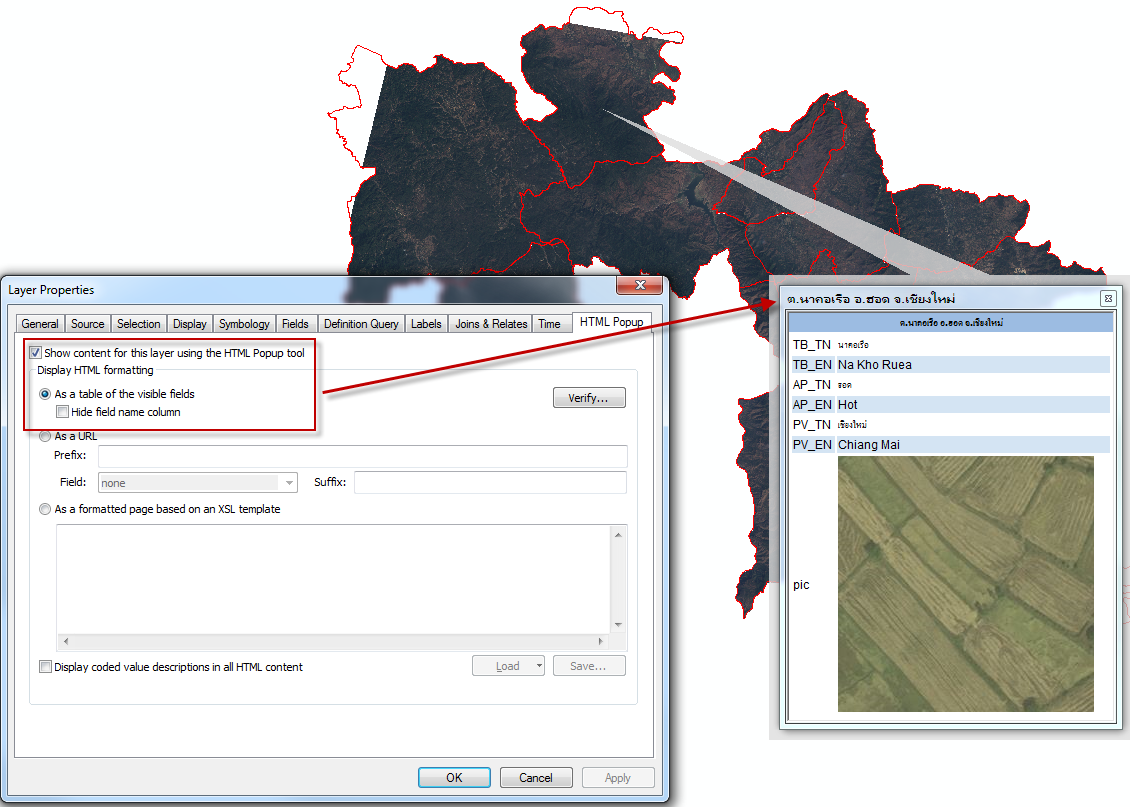The image size is (1130, 807).
Task: Open the Joins & Relates tab
Action: pos(491,324)
